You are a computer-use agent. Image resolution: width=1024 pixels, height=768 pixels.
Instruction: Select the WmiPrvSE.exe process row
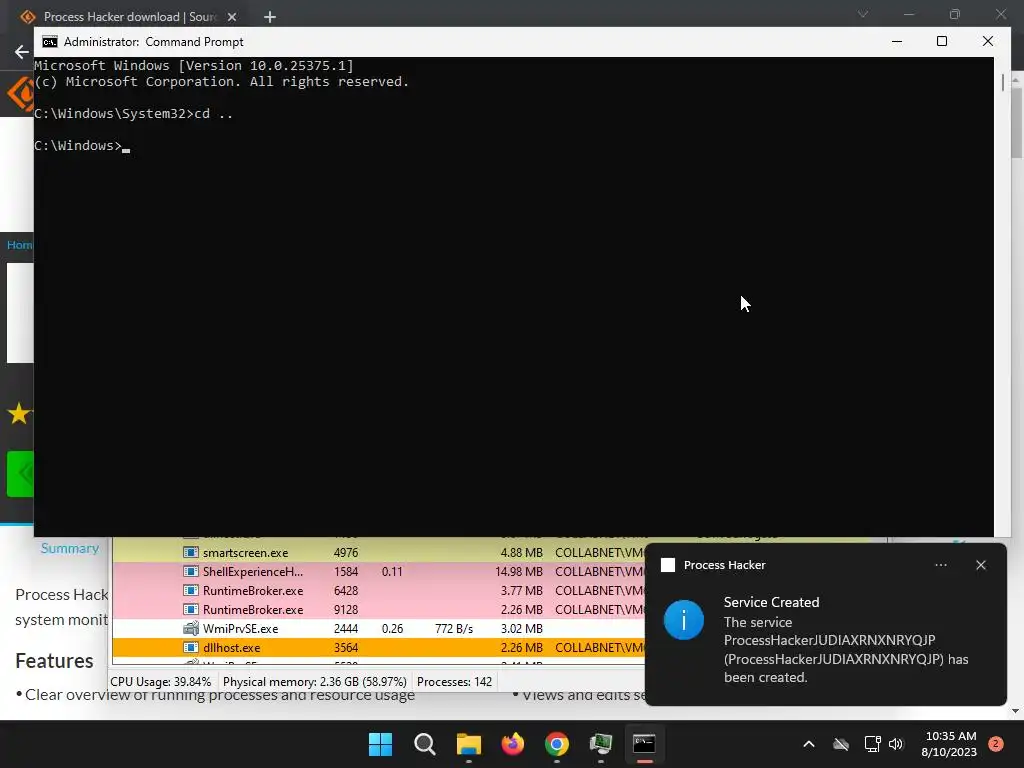[x=379, y=628]
